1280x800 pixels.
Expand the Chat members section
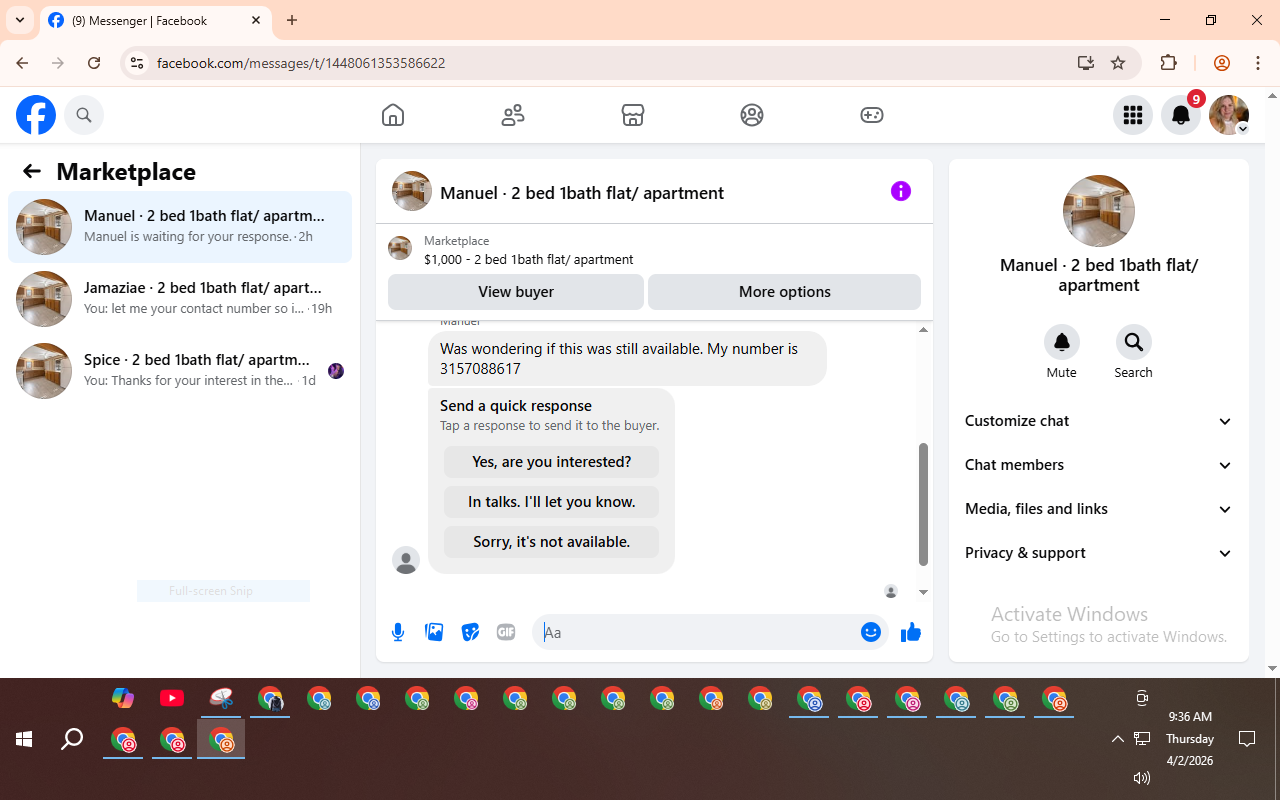click(1099, 465)
